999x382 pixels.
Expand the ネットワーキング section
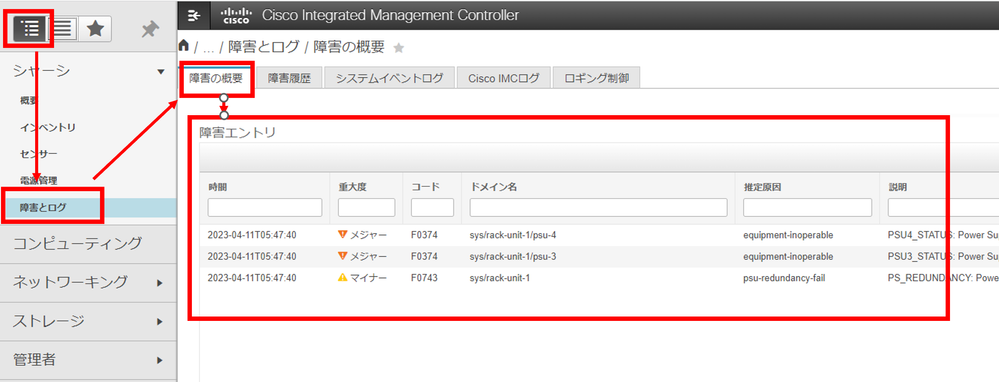[160, 283]
